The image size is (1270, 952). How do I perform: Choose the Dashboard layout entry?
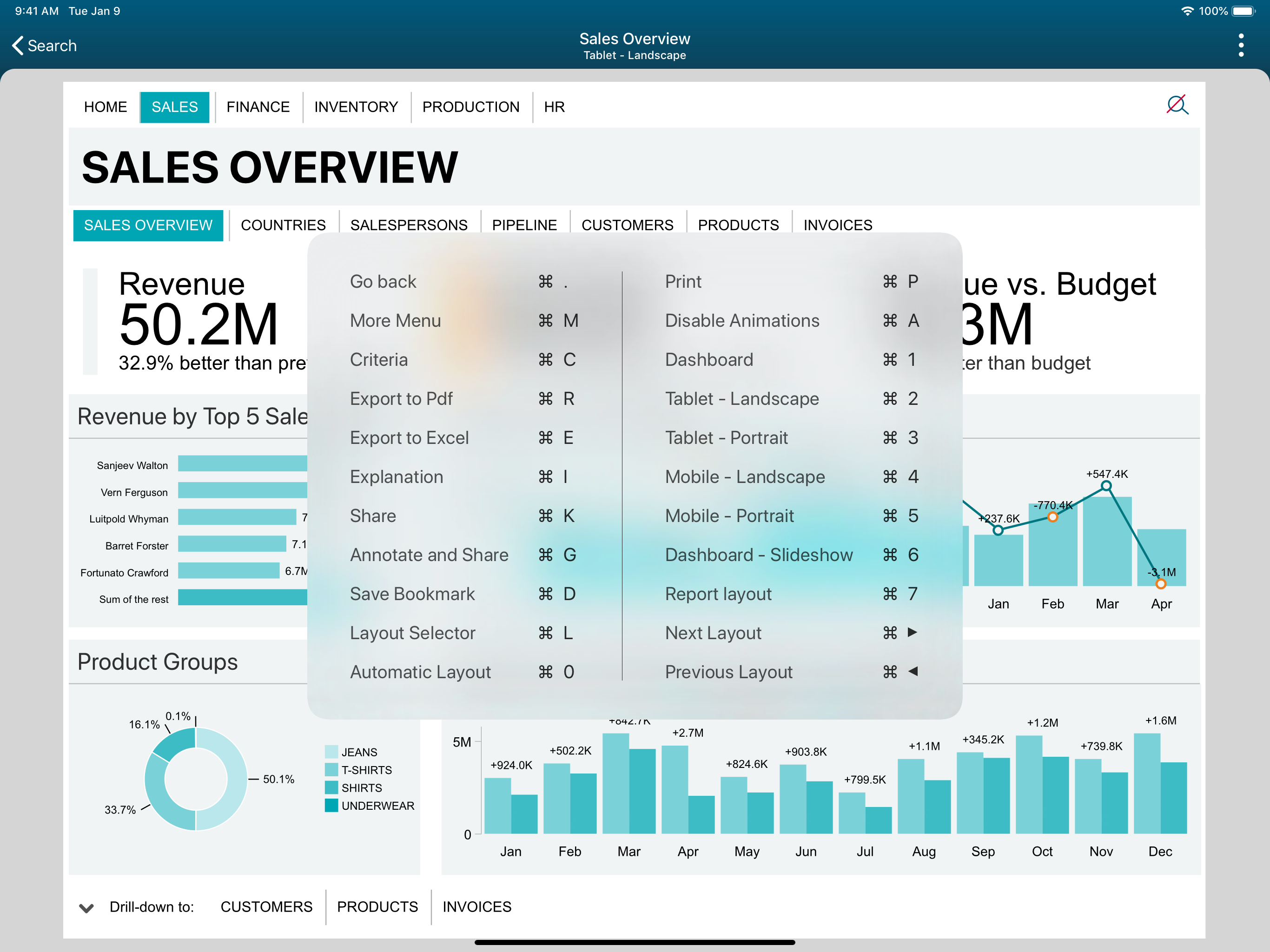pos(792,359)
